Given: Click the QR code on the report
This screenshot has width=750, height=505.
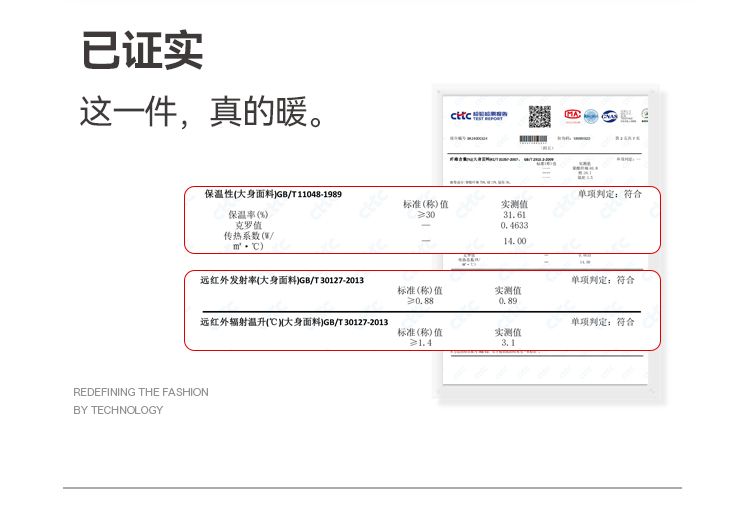Looking at the screenshot, I should [x=540, y=115].
